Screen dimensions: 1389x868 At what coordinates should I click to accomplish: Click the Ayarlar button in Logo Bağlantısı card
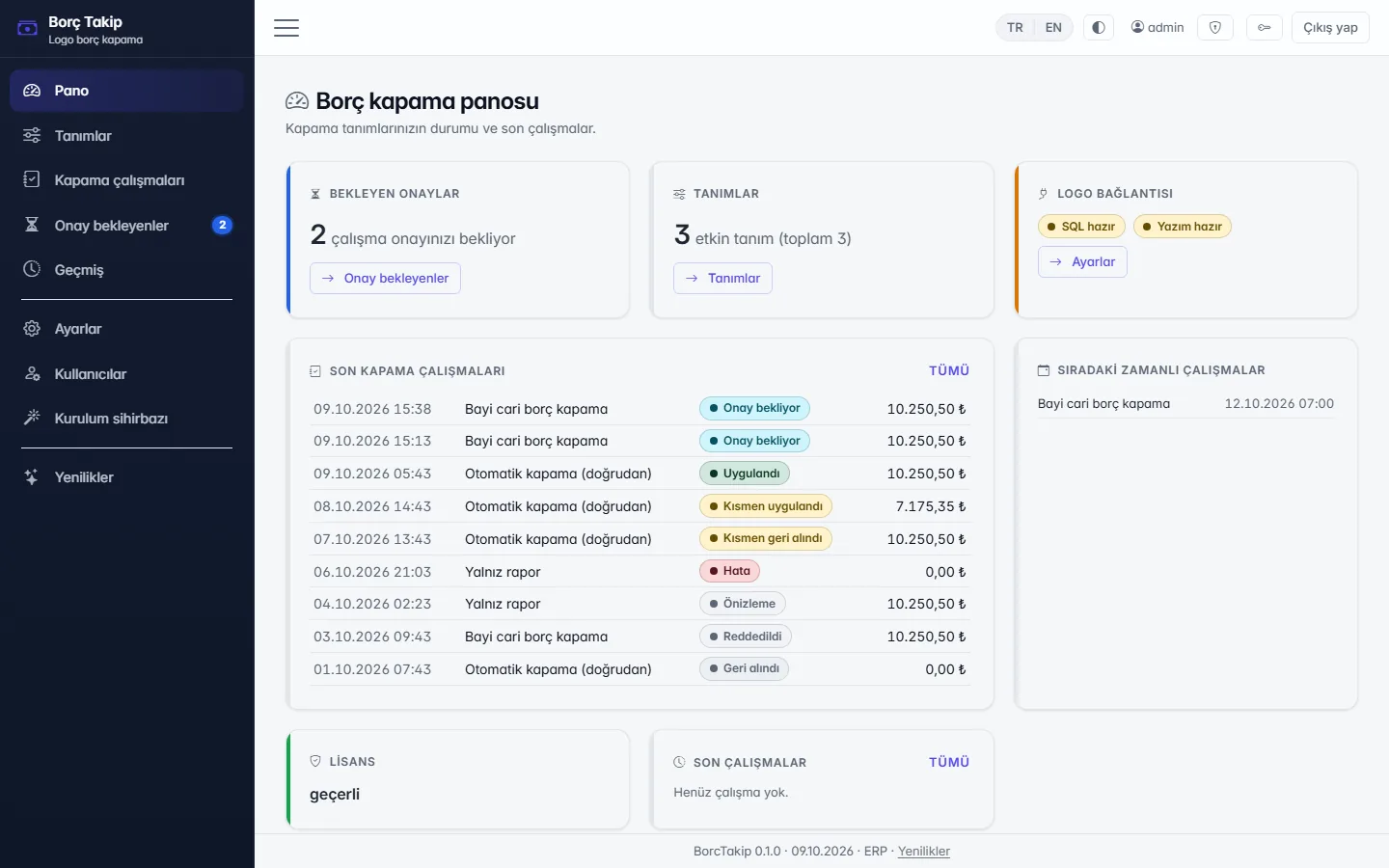[1082, 262]
